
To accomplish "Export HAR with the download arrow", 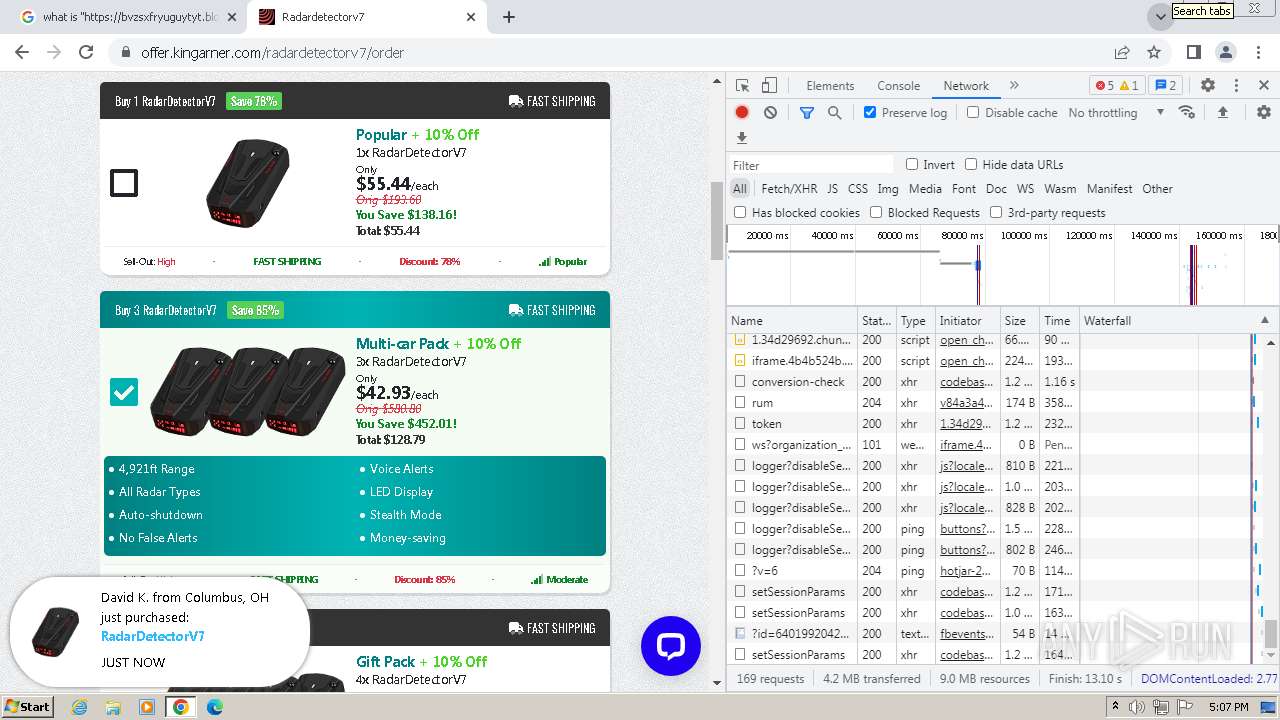I will point(742,138).
